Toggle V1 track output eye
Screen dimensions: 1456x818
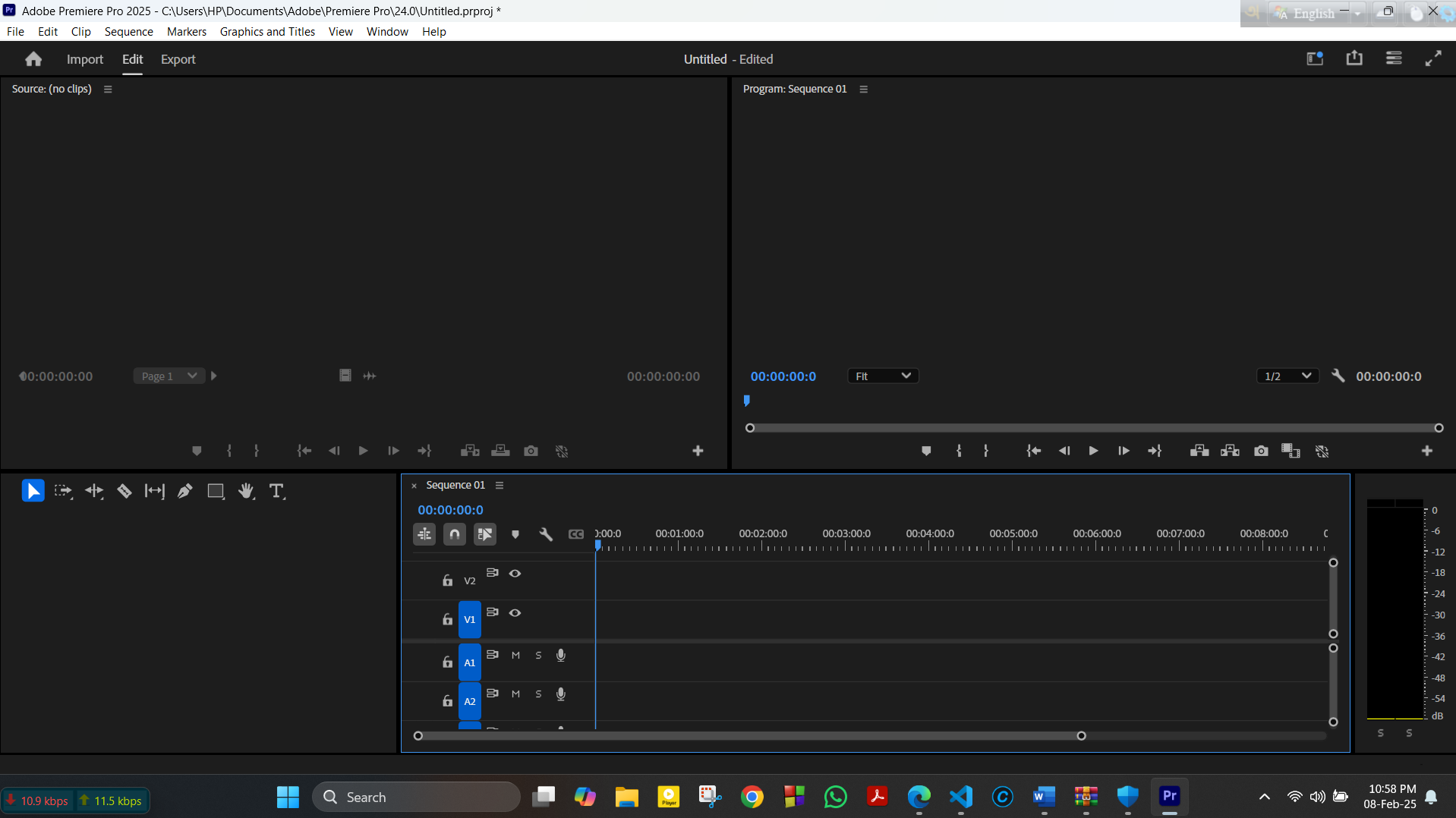515,612
